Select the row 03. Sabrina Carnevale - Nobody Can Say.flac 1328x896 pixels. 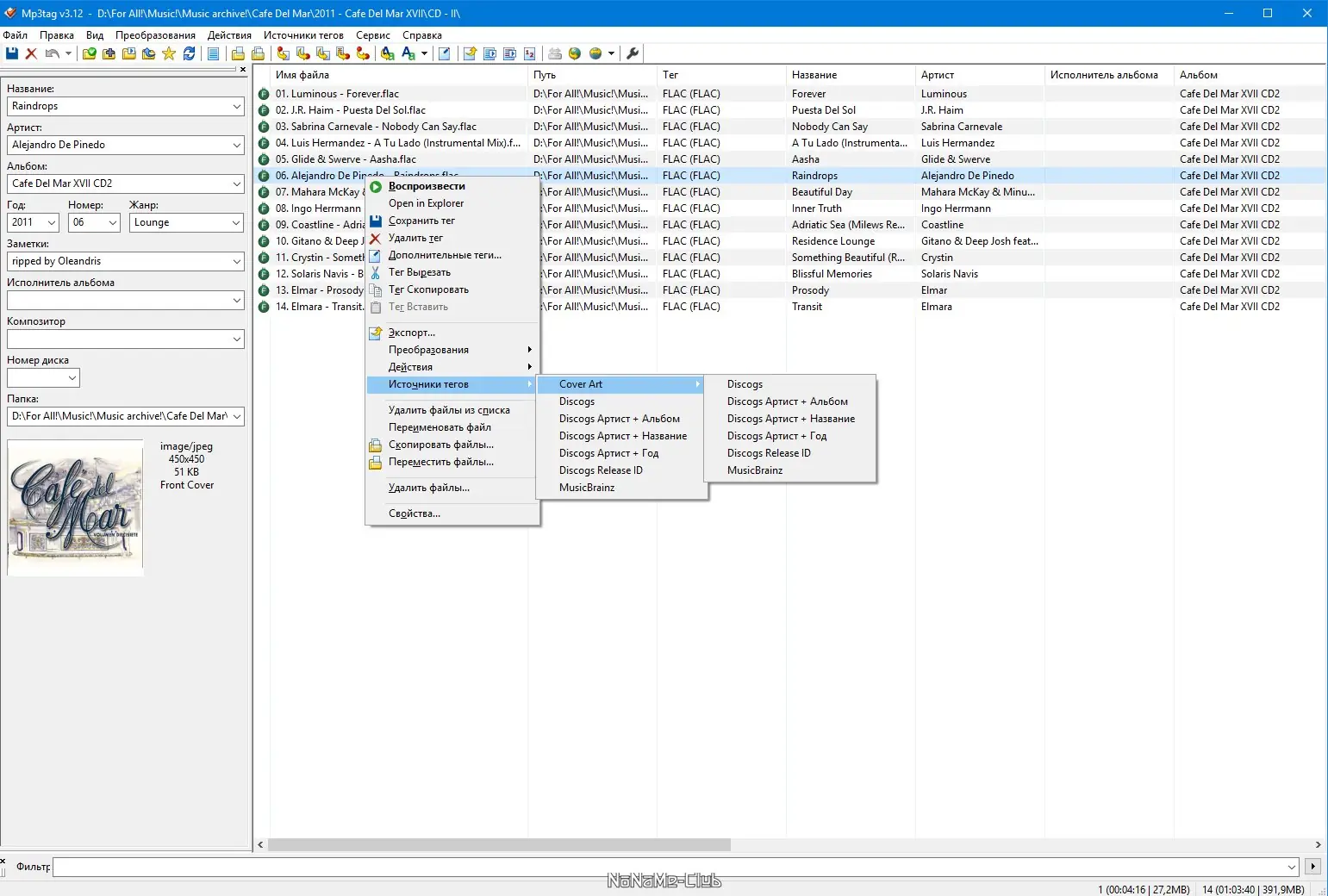[x=789, y=127]
